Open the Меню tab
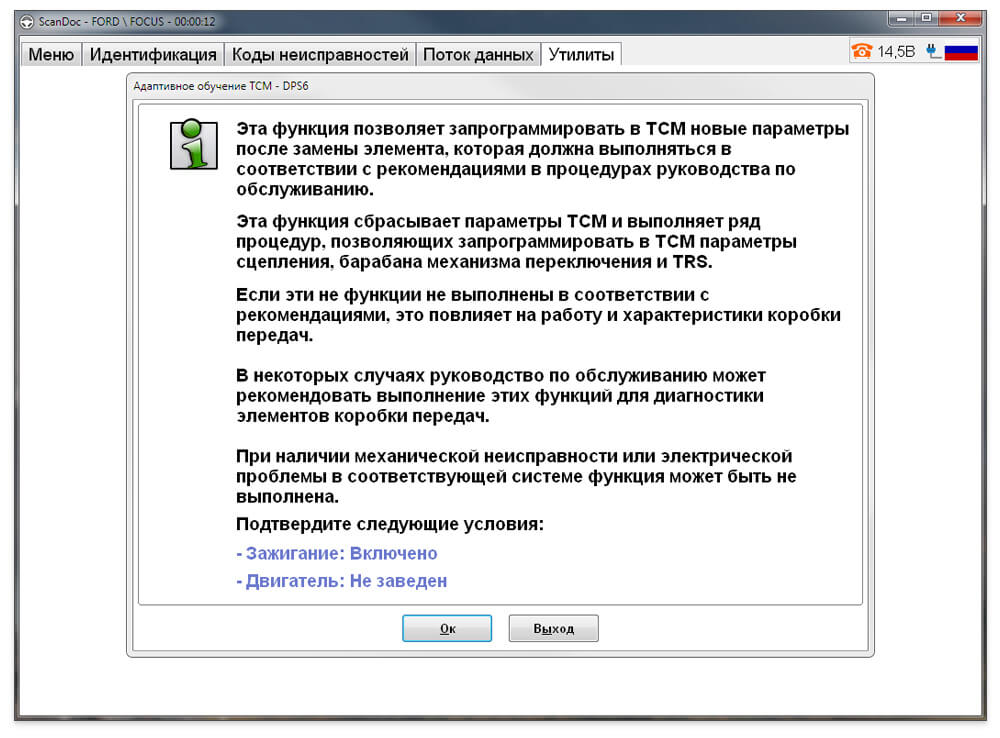The height and width of the screenshot is (738, 1000). pos(51,55)
